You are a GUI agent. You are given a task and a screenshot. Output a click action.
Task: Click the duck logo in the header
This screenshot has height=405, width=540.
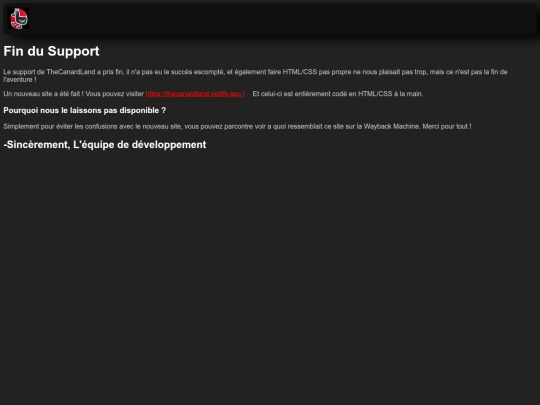[x=18, y=18]
